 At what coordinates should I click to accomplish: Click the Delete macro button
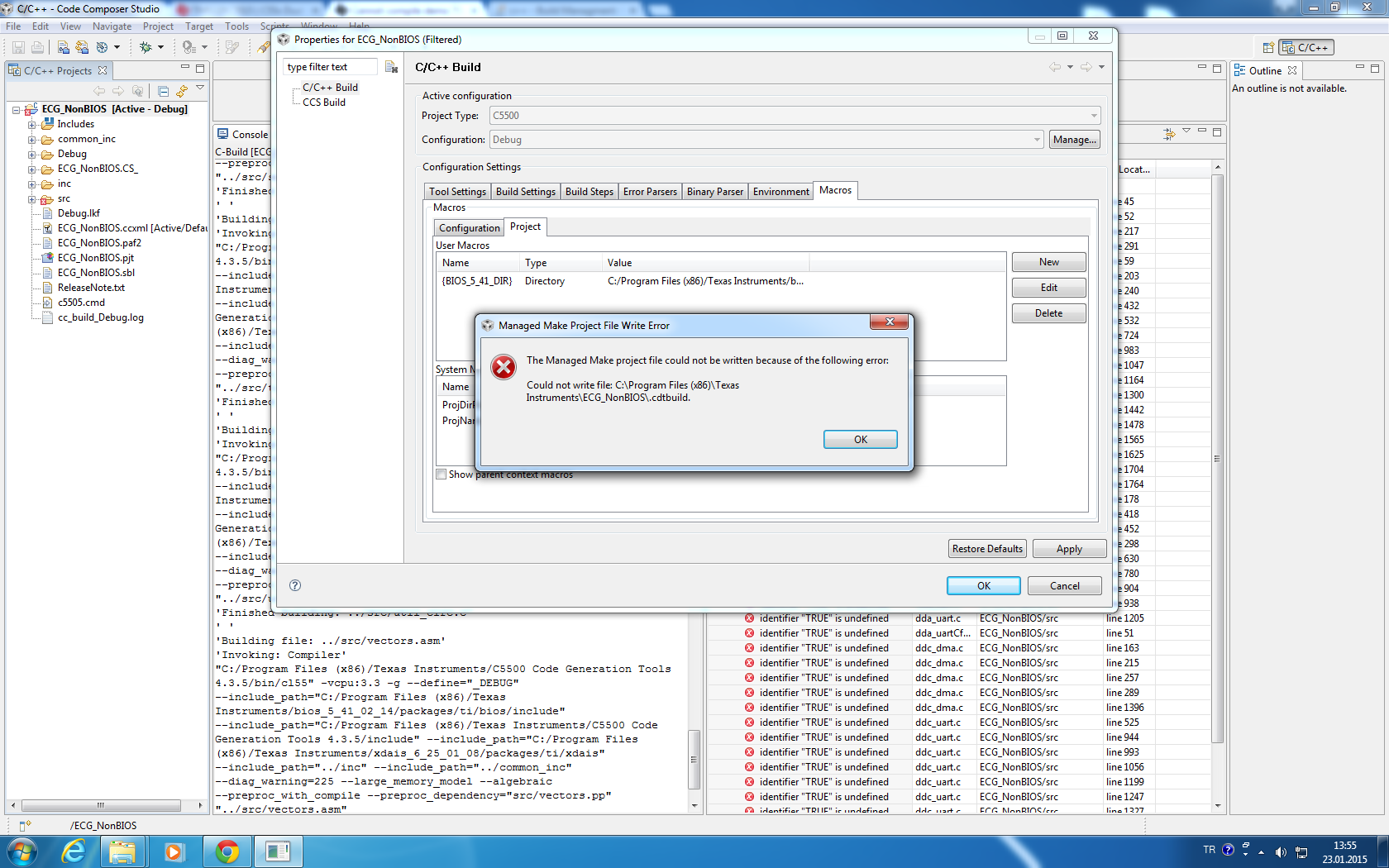tap(1048, 313)
